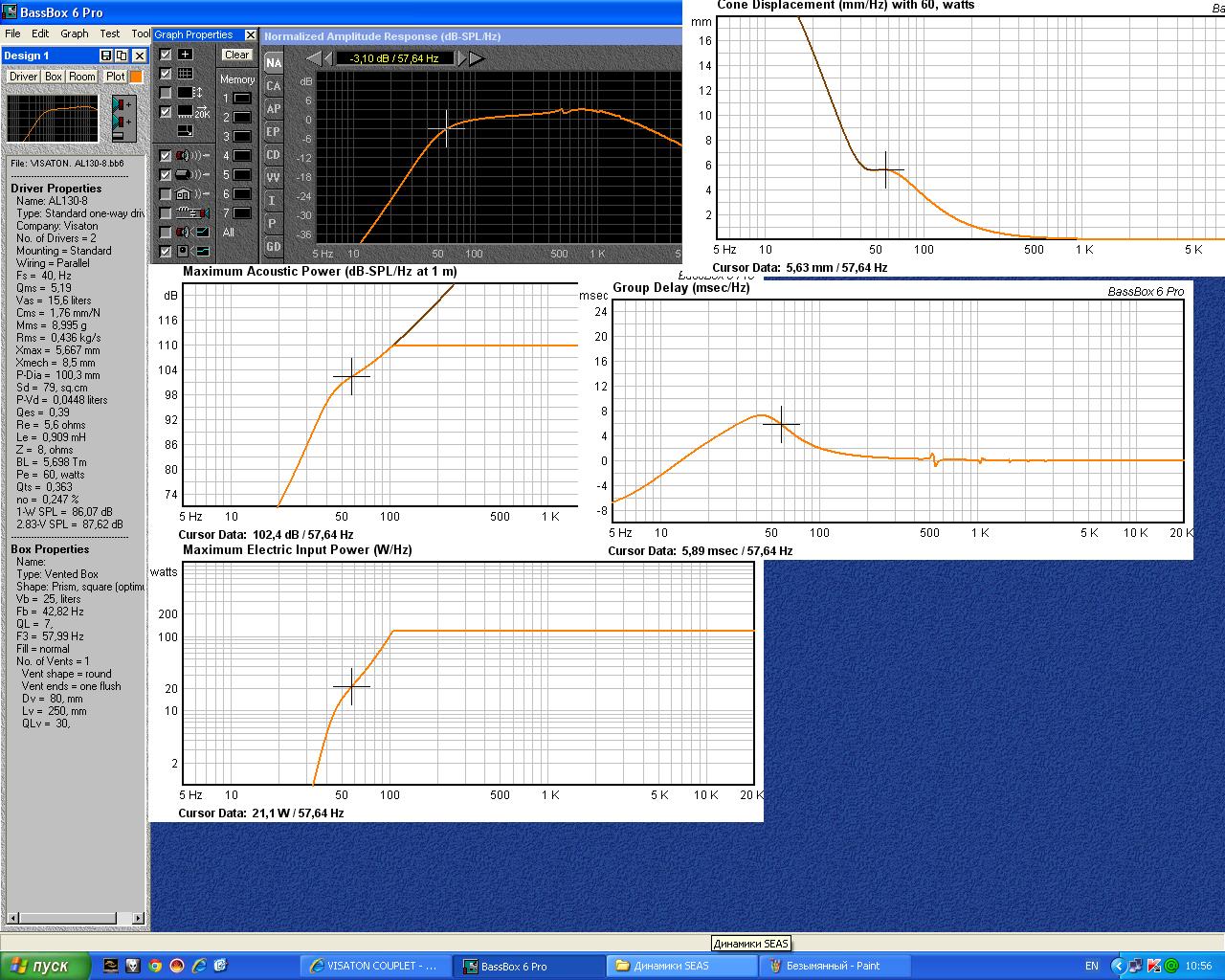The width and height of the screenshot is (1225, 980).
Task: Click right arrow of properties horizontal scrollbar
Action: click(138, 919)
